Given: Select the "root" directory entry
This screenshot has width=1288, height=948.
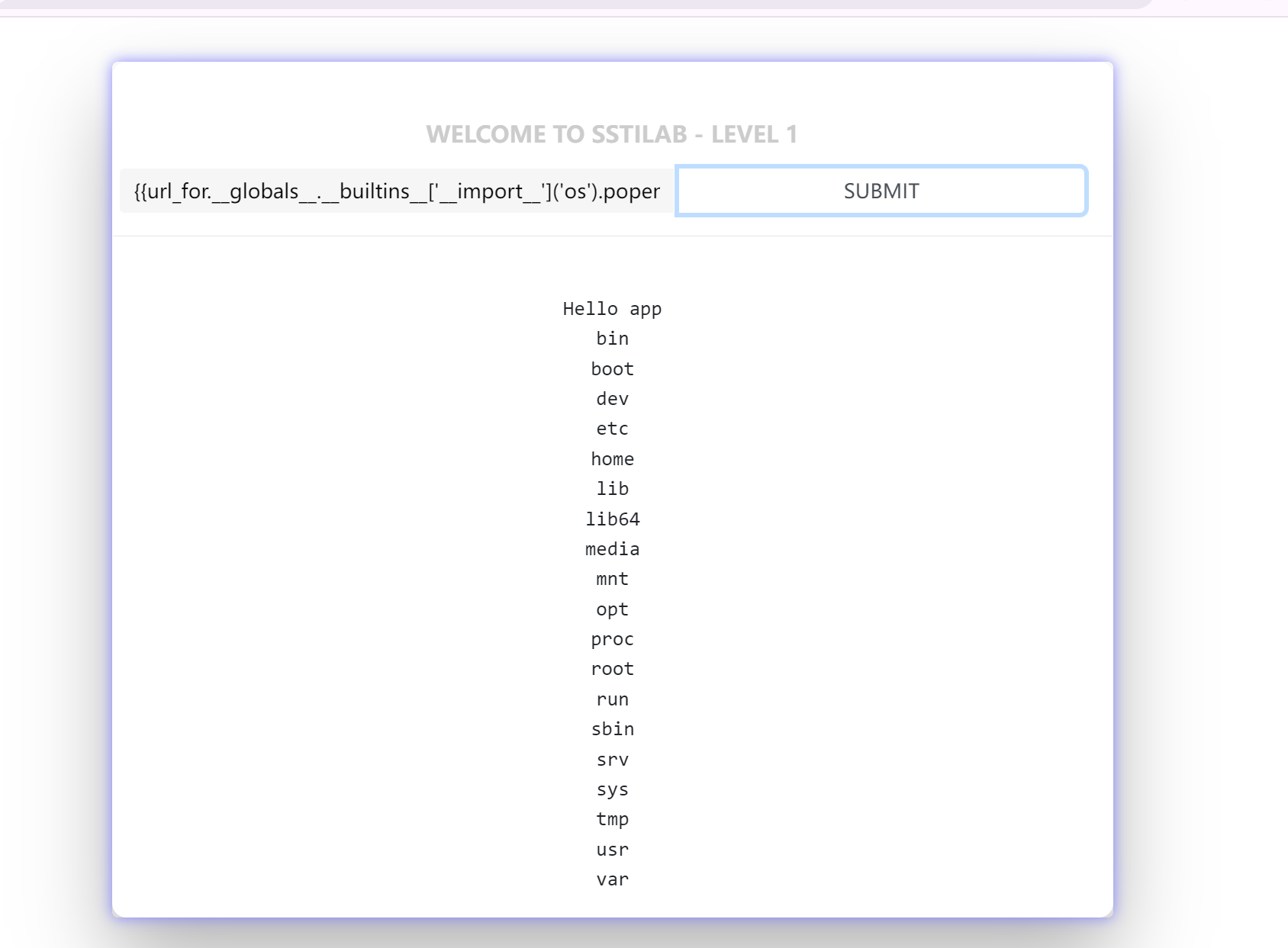Looking at the screenshot, I should [x=612, y=669].
